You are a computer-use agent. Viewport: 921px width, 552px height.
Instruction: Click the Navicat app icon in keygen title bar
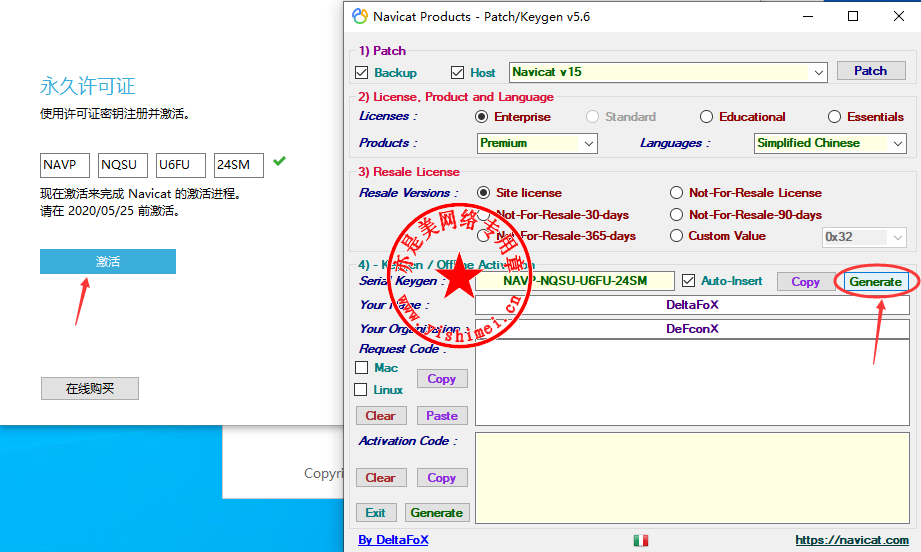(x=359, y=16)
